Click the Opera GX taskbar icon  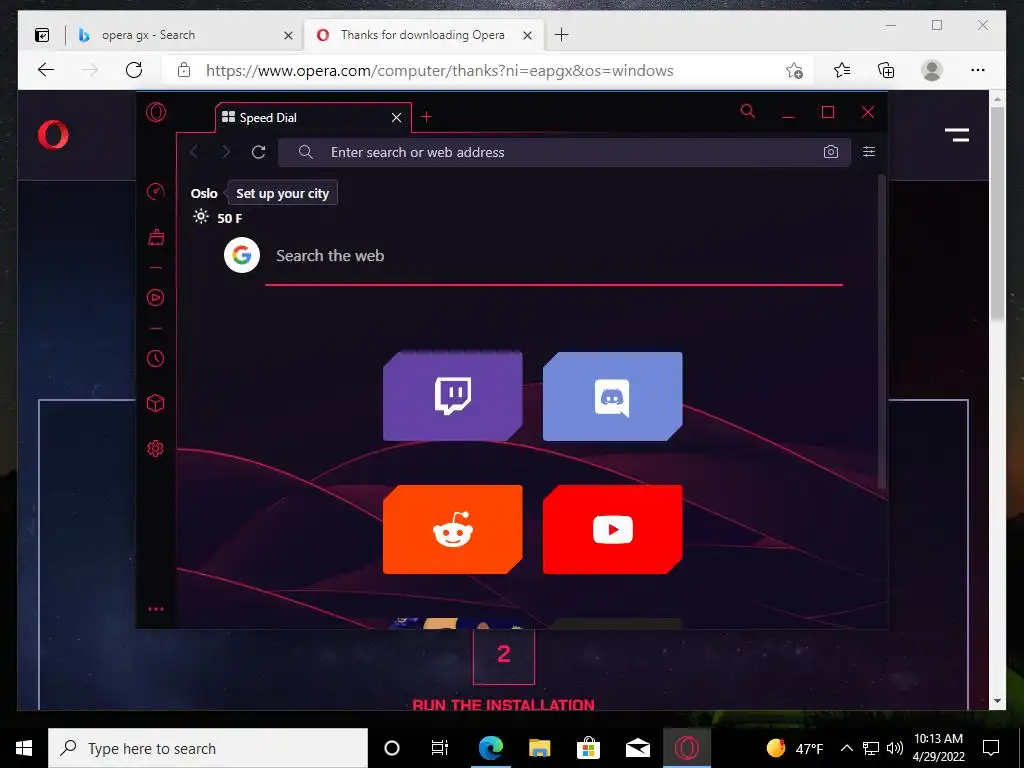[x=686, y=748]
